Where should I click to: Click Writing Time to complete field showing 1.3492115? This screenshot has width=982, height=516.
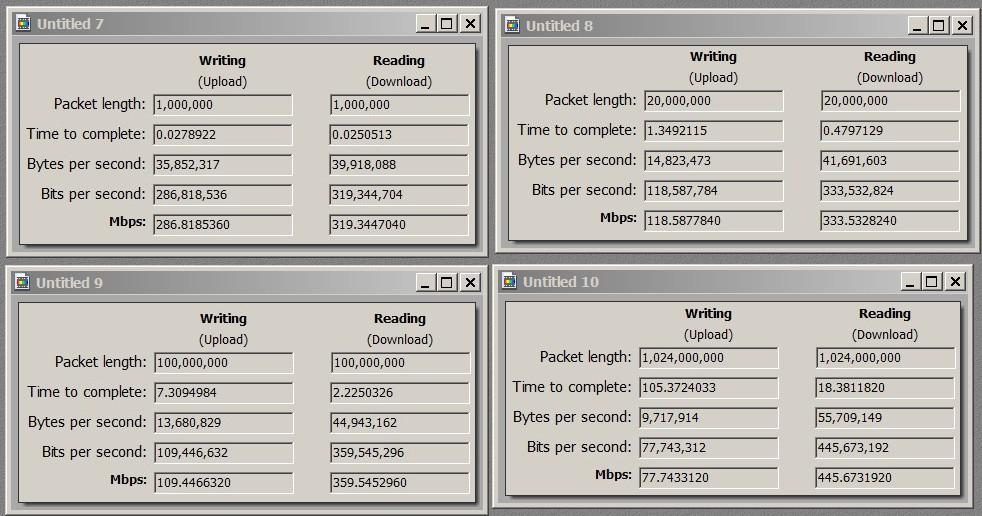point(713,131)
